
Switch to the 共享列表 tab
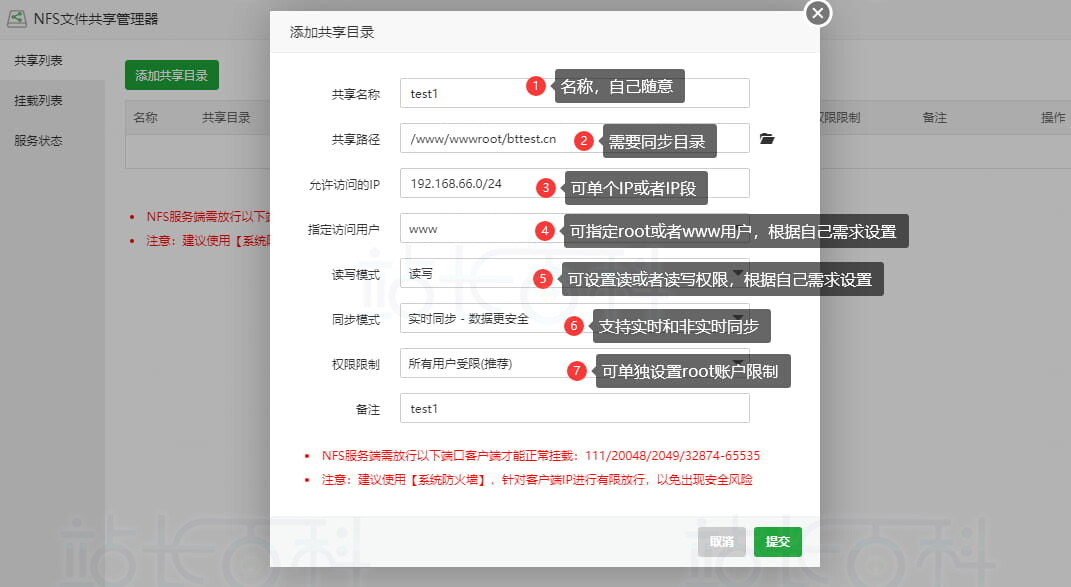coord(39,61)
